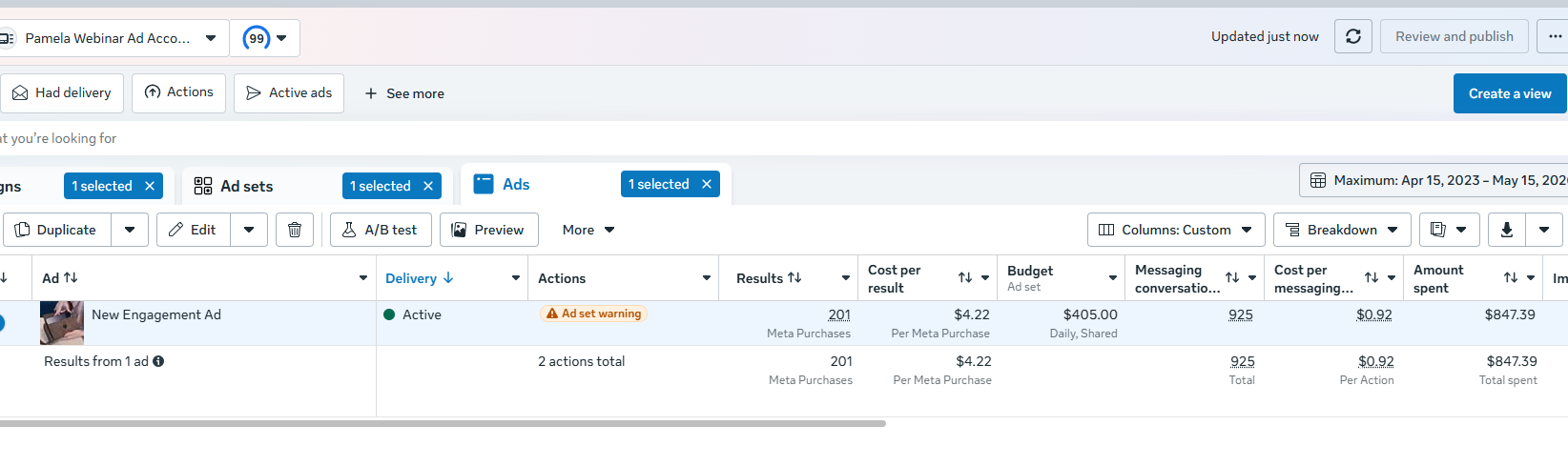Click the New Engagement Ad thumbnail
The height and width of the screenshot is (466, 1568).
(x=62, y=323)
